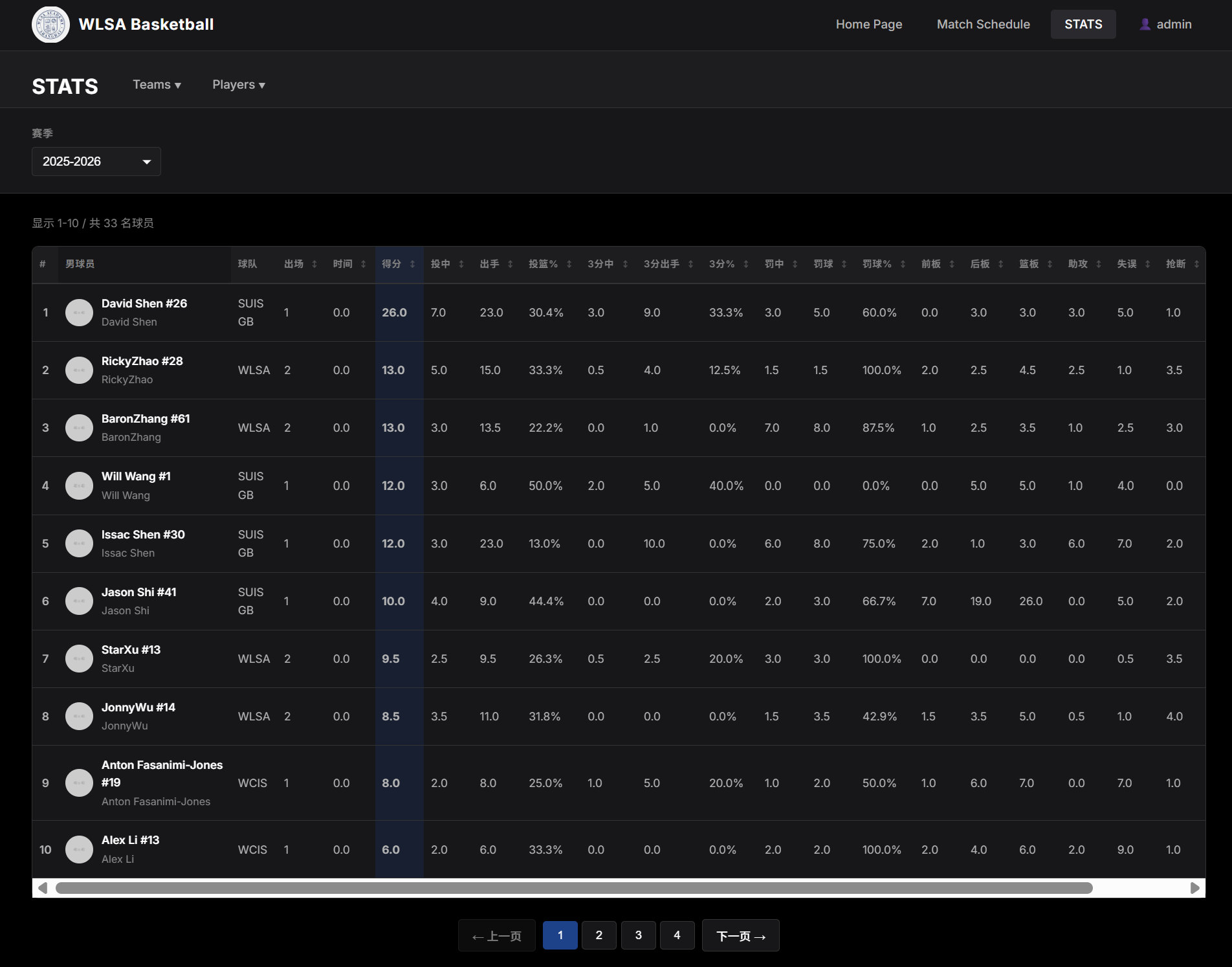This screenshot has height=967, width=1232.
Task: Sort by 投中 column sort icon
Action: coord(461,264)
